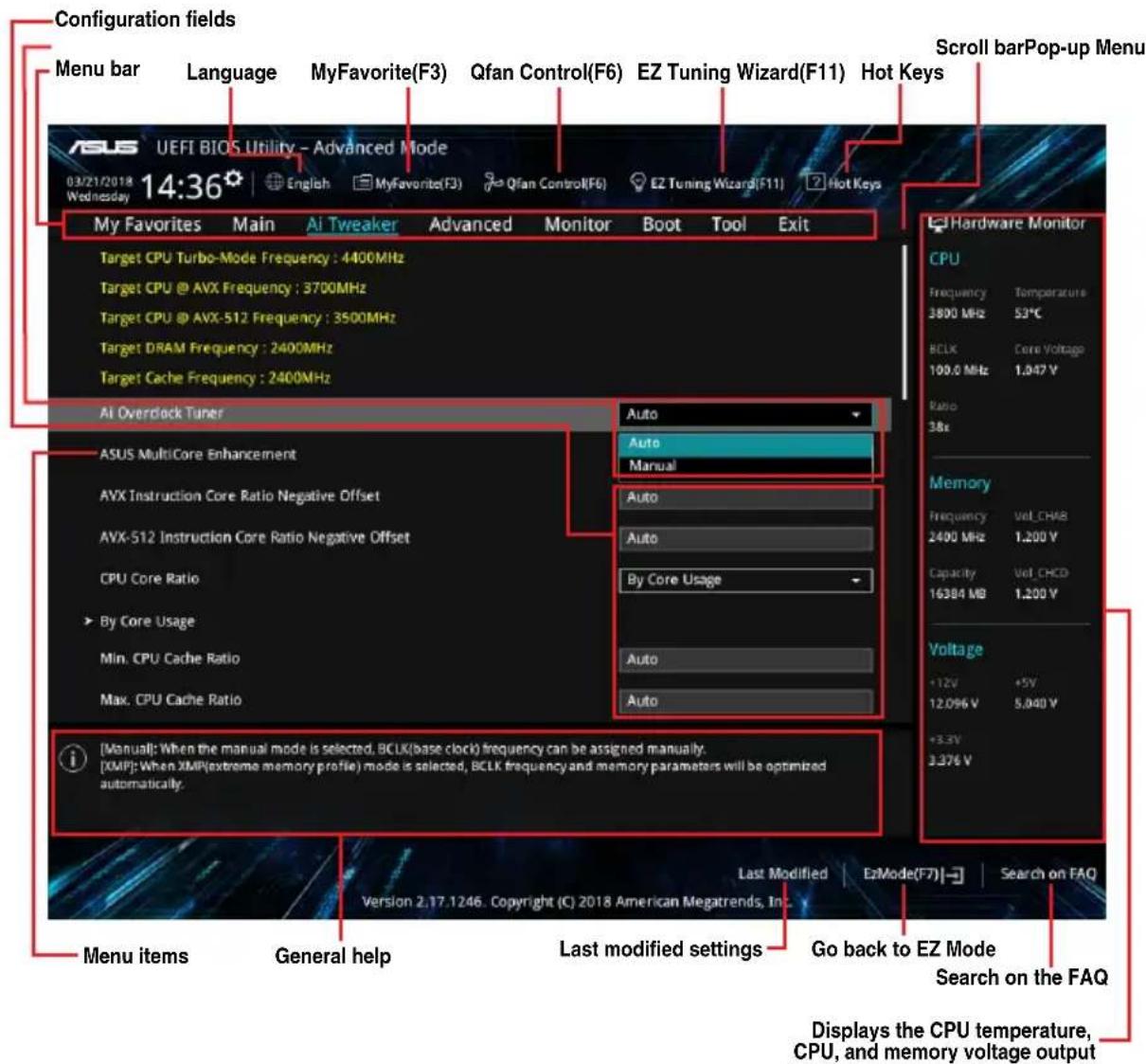1146x1064 pixels.
Task: Select the CPU Core Ratio label
Action: click(x=150, y=579)
